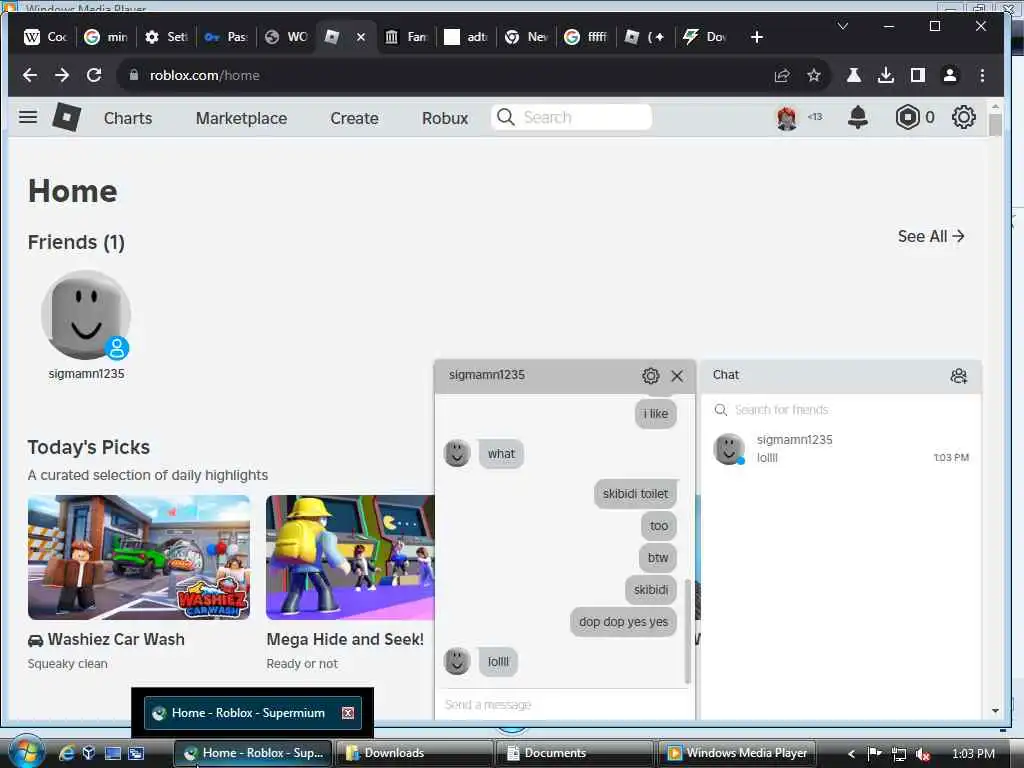Open the Robux page
This screenshot has height=768, width=1024.
445,118
